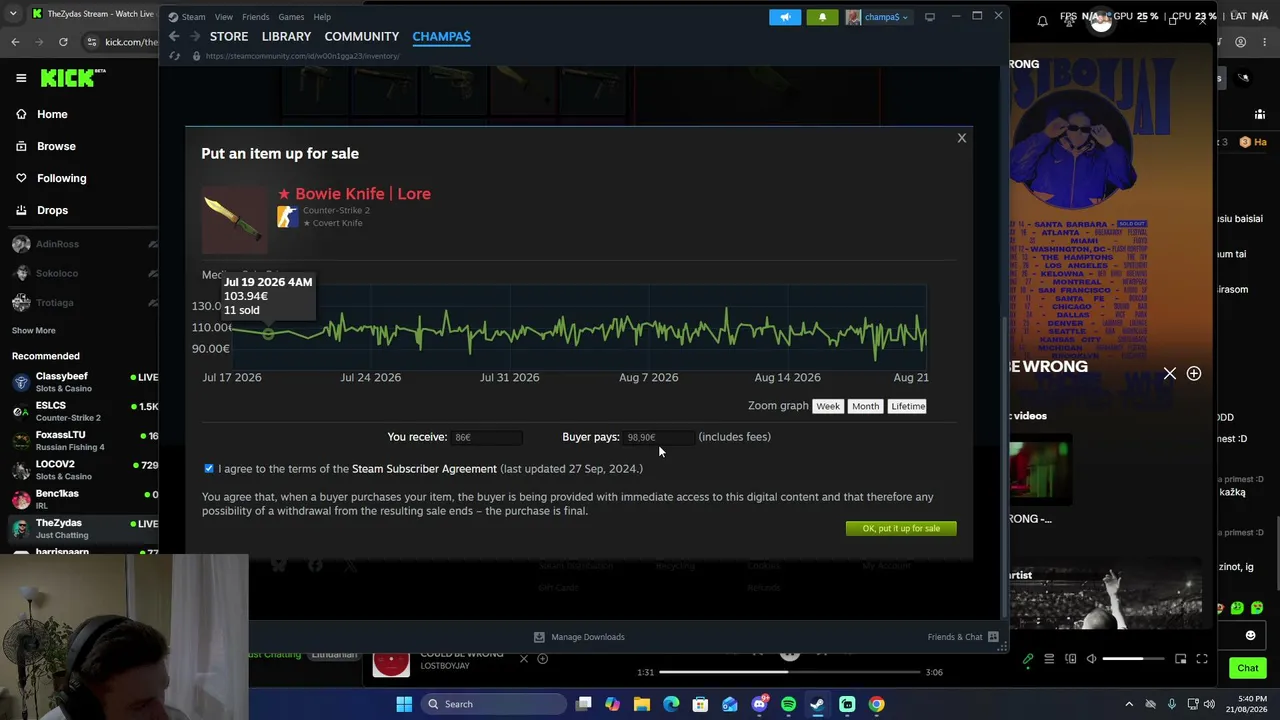1280x720 pixels.
Task: Open Microsoft Store from the taskbar
Action: [700, 704]
